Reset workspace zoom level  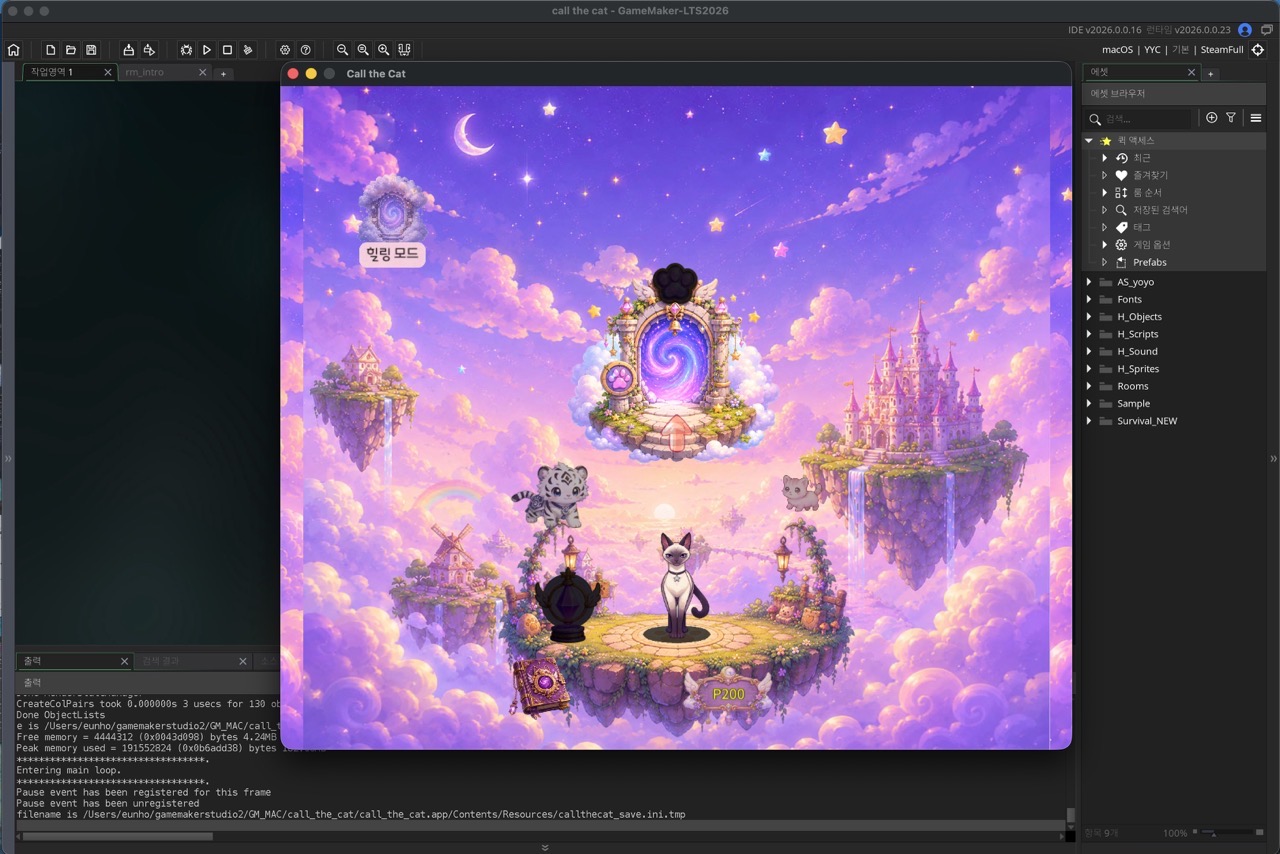point(363,50)
